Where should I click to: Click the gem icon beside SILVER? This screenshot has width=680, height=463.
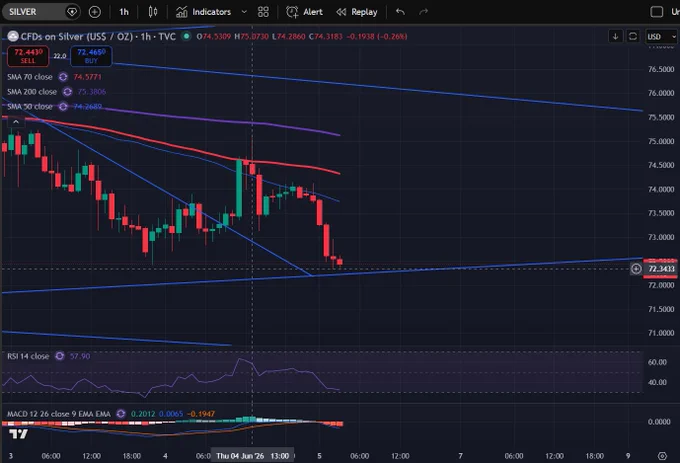(72, 12)
